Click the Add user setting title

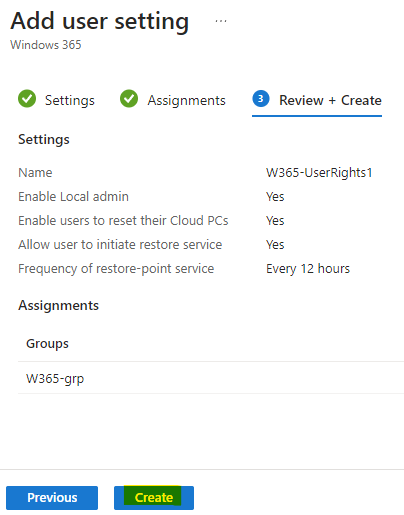100,21
